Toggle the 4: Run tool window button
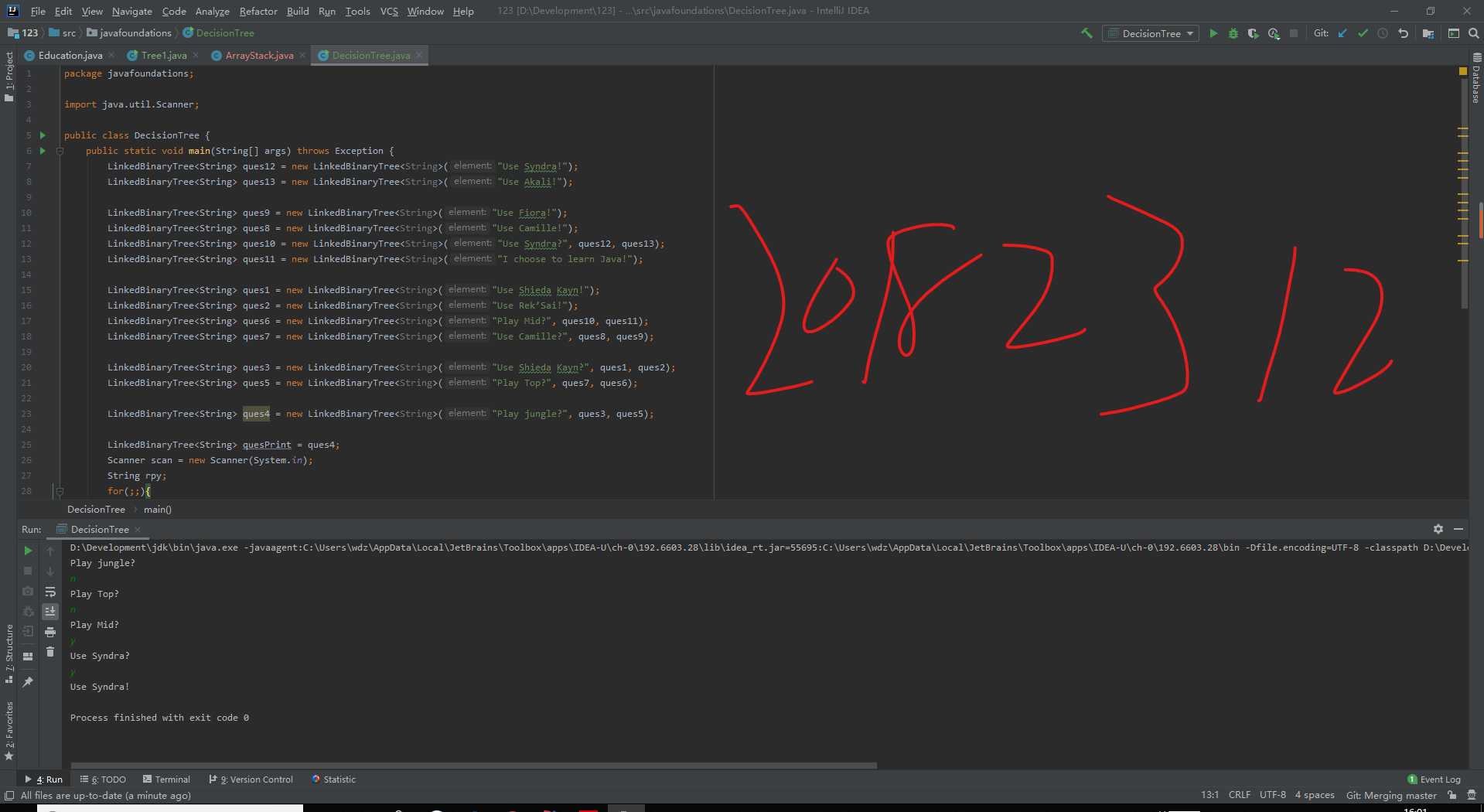Screen dimensions: 1484x812 pos(44,780)
